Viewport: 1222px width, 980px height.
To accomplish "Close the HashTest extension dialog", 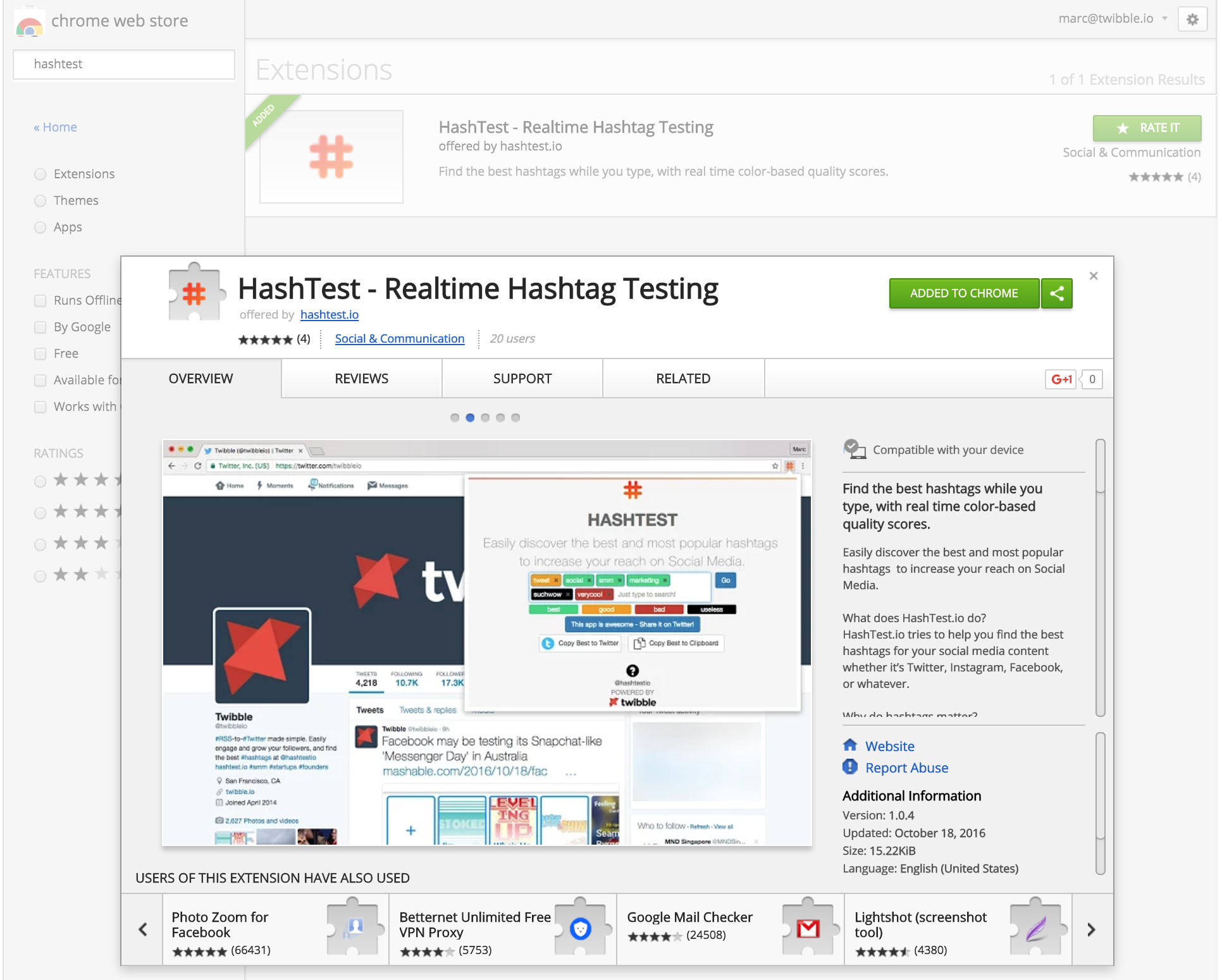I will [x=1094, y=276].
